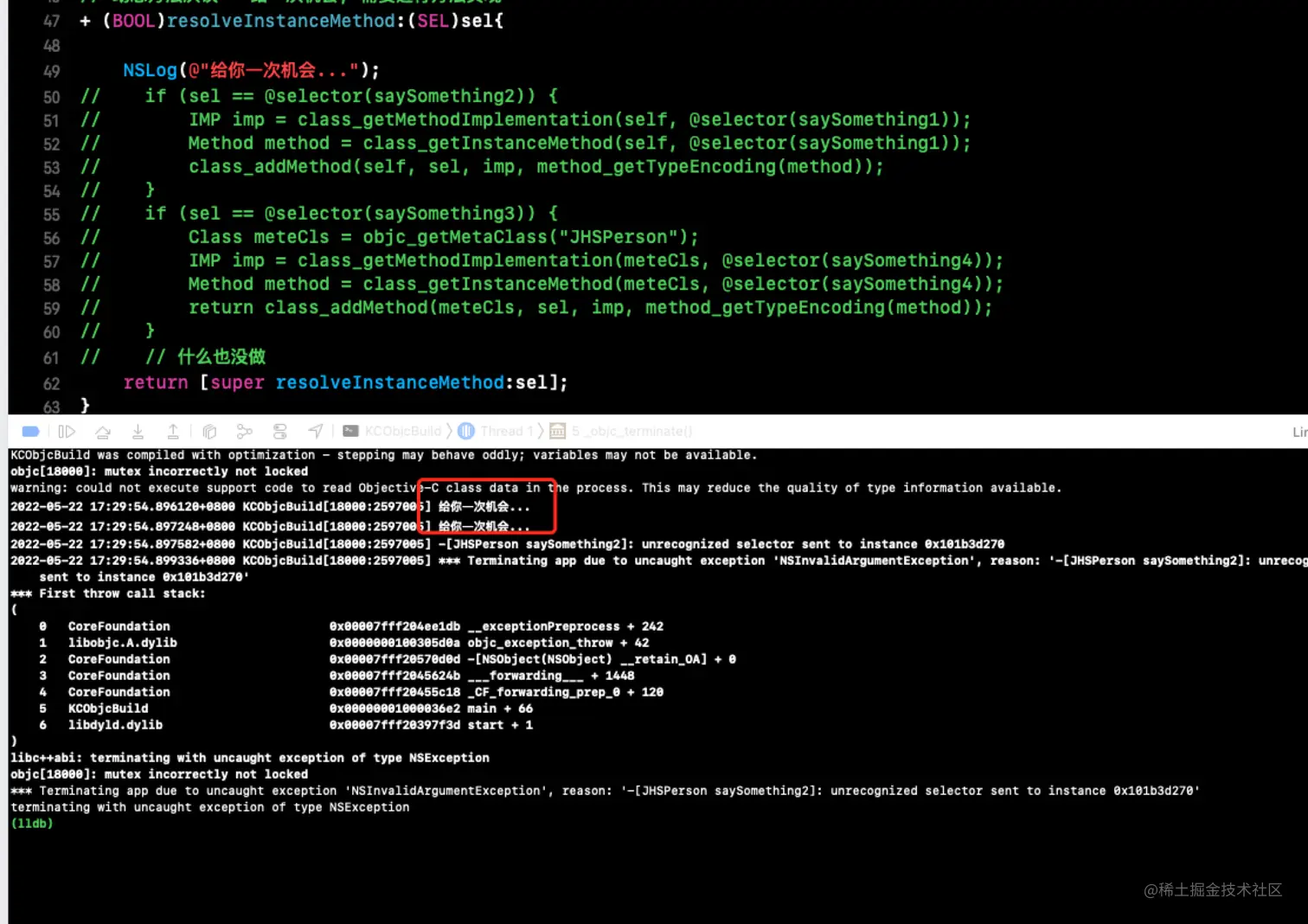Click the Step Out debugger icon
Image resolution: width=1308 pixels, height=924 pixels.
click(173, 431)
